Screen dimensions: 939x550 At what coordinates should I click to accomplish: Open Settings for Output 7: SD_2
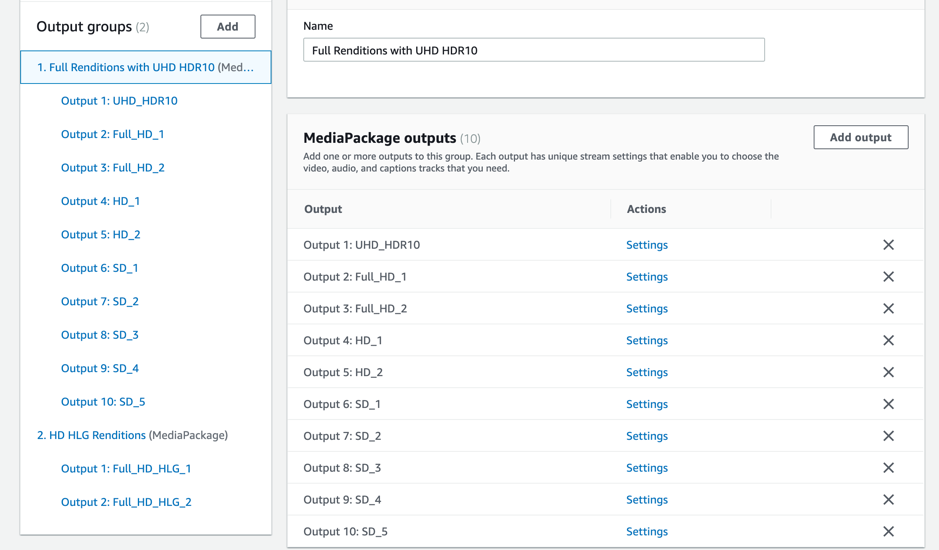[x=646, y=436]
